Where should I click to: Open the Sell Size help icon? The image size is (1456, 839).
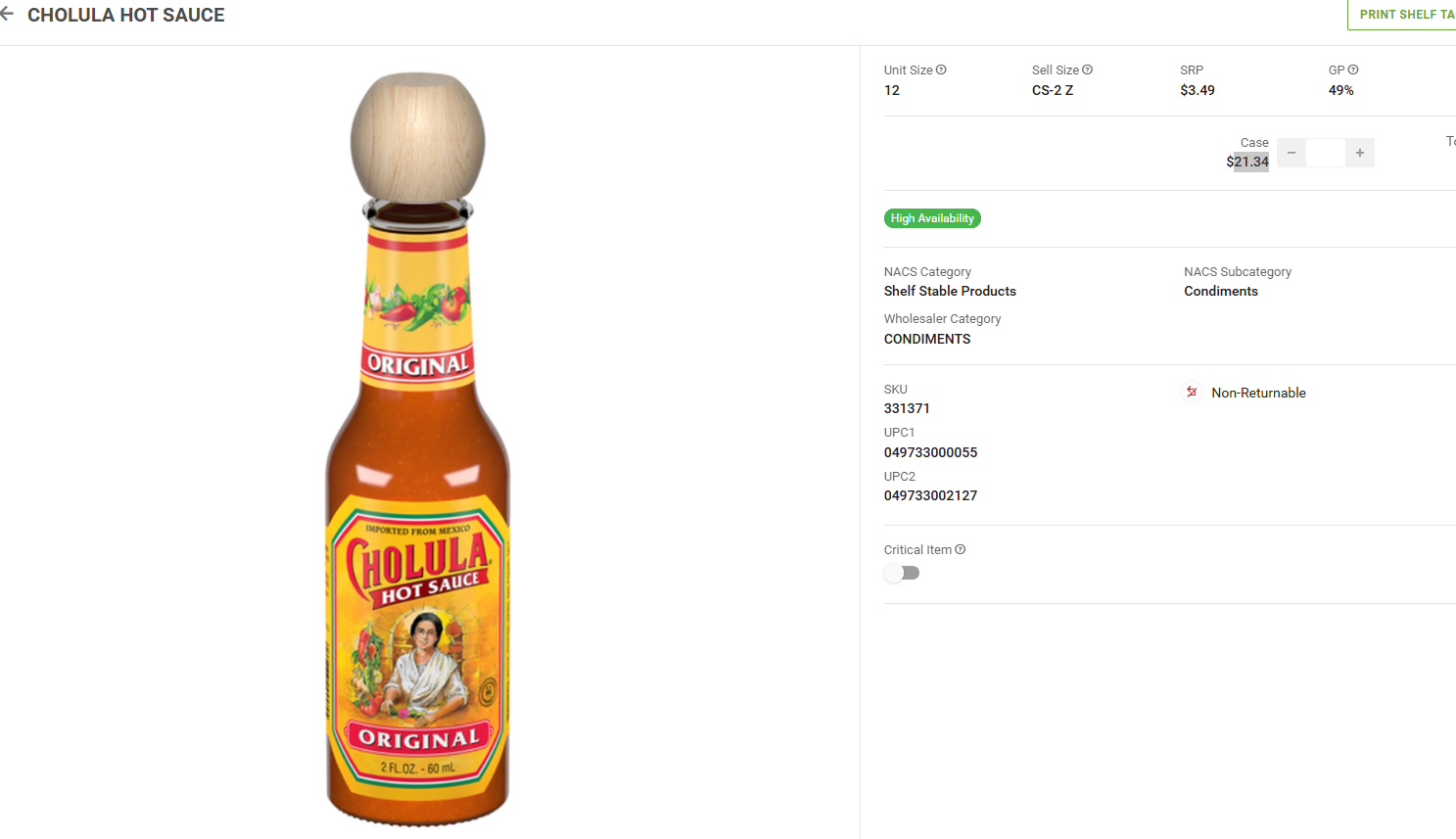pyautogui.click(x=1087, y=70)
